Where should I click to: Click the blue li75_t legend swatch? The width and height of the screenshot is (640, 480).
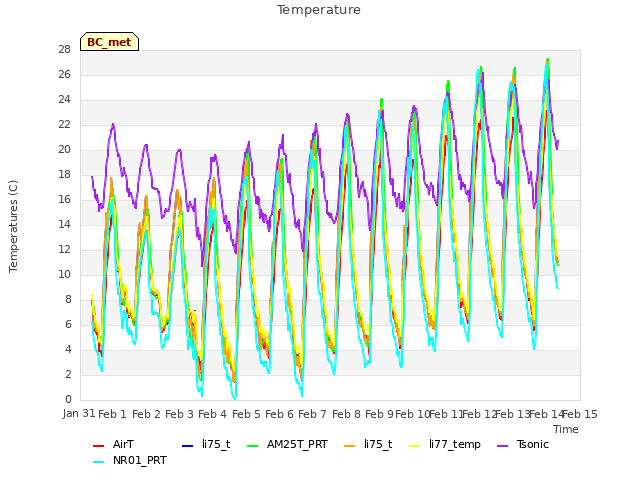pyautogui.click(x=187, y=446)
